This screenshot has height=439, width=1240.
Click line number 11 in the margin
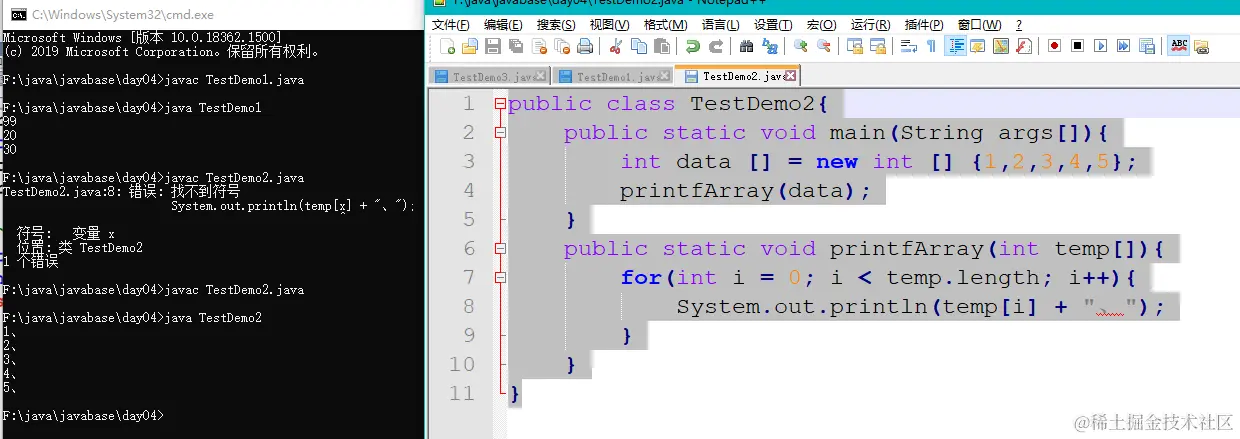pyautogui.click(x=463, y=393)
